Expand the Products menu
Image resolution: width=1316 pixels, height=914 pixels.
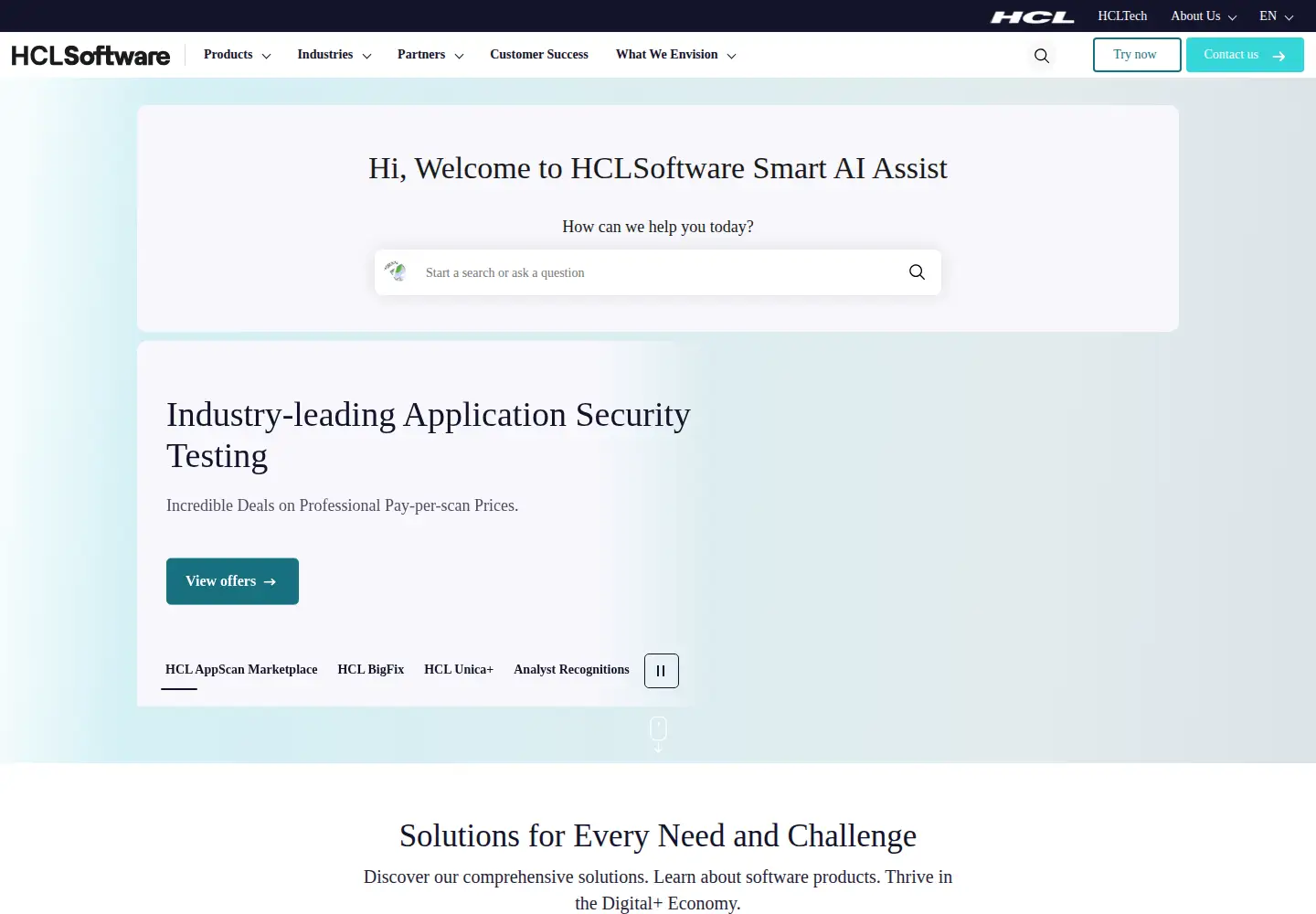click(238, 55)
